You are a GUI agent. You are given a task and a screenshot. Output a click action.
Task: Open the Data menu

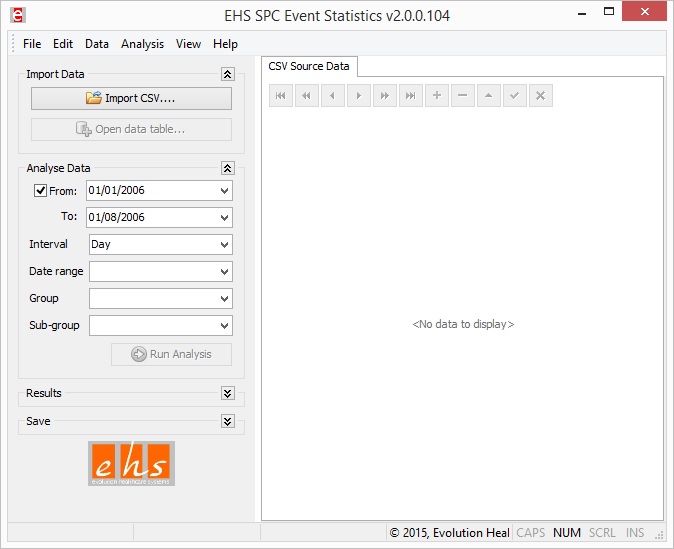click(97, 44)
